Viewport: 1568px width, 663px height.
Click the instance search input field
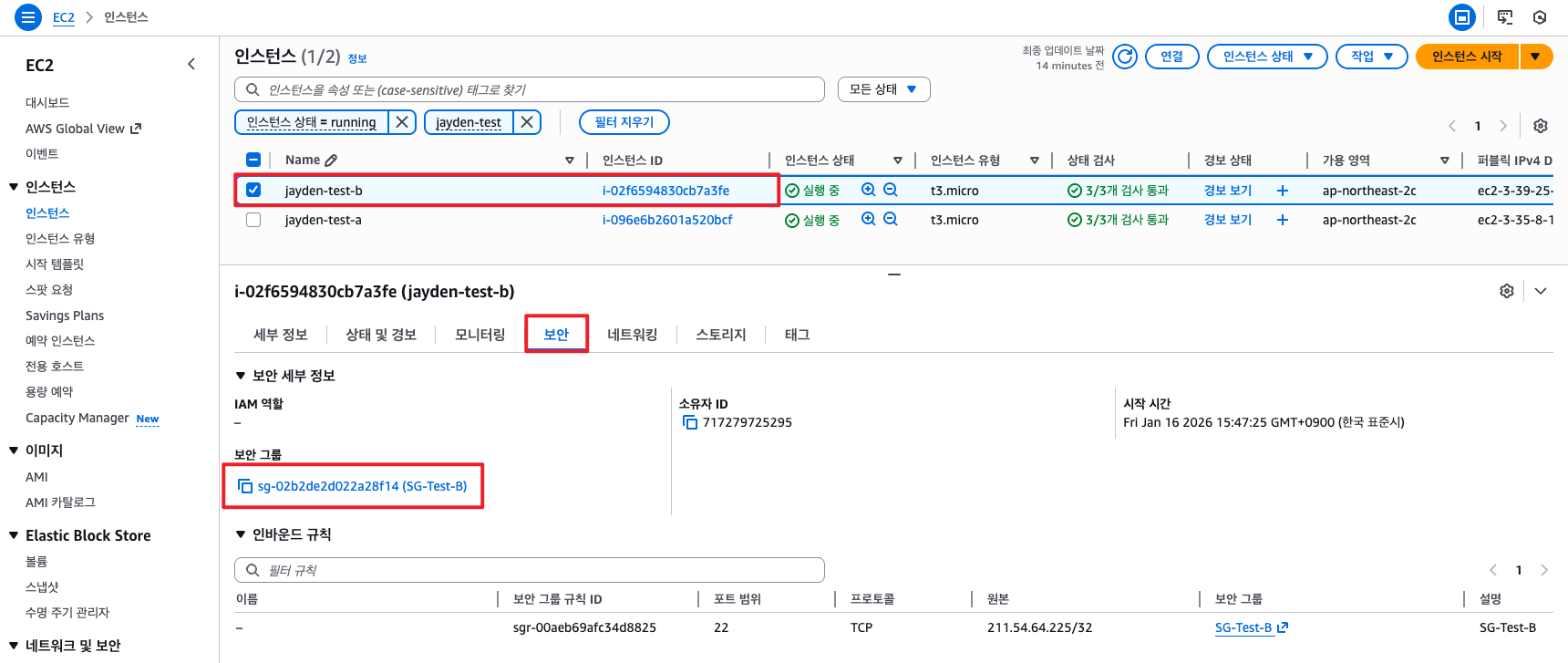click(x=530, y=89)
